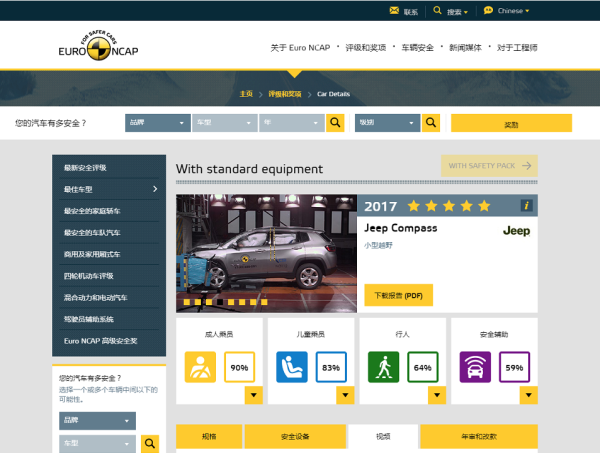Viewport: 600px width, 453px height.
Task: Download the PDF report
Action: tap(398, 295)
